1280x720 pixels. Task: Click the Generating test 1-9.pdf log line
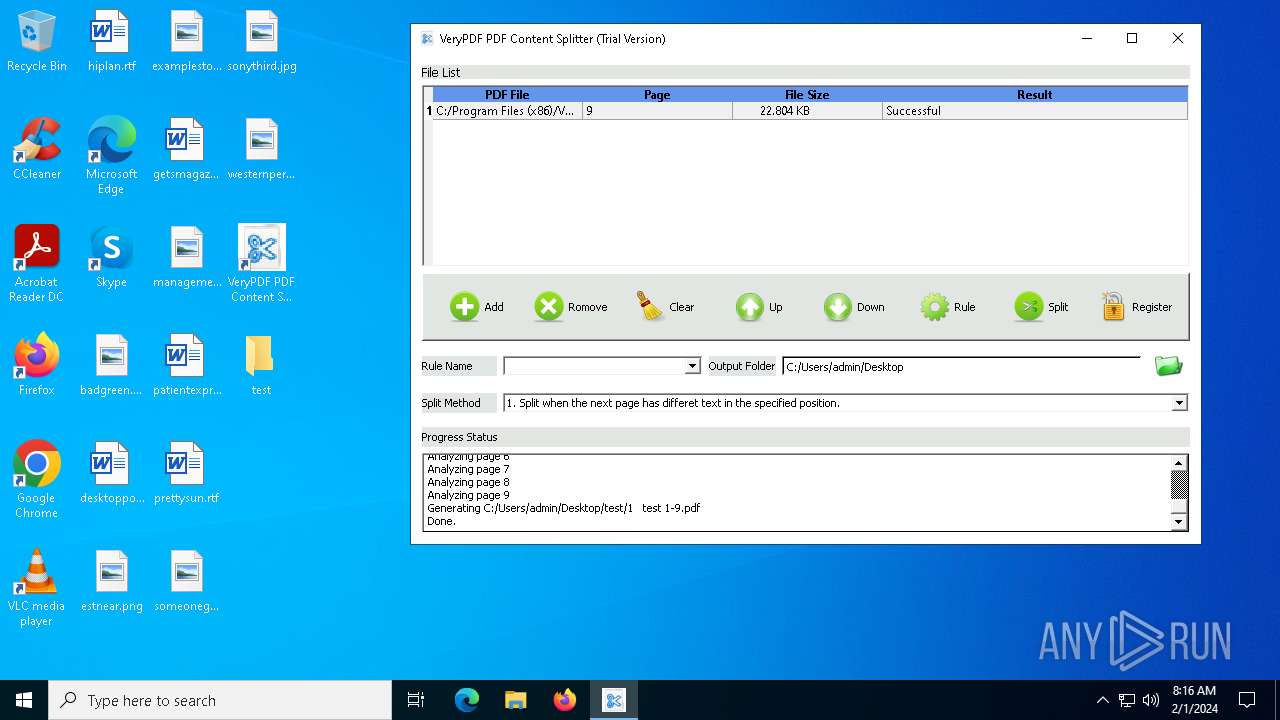563,508
